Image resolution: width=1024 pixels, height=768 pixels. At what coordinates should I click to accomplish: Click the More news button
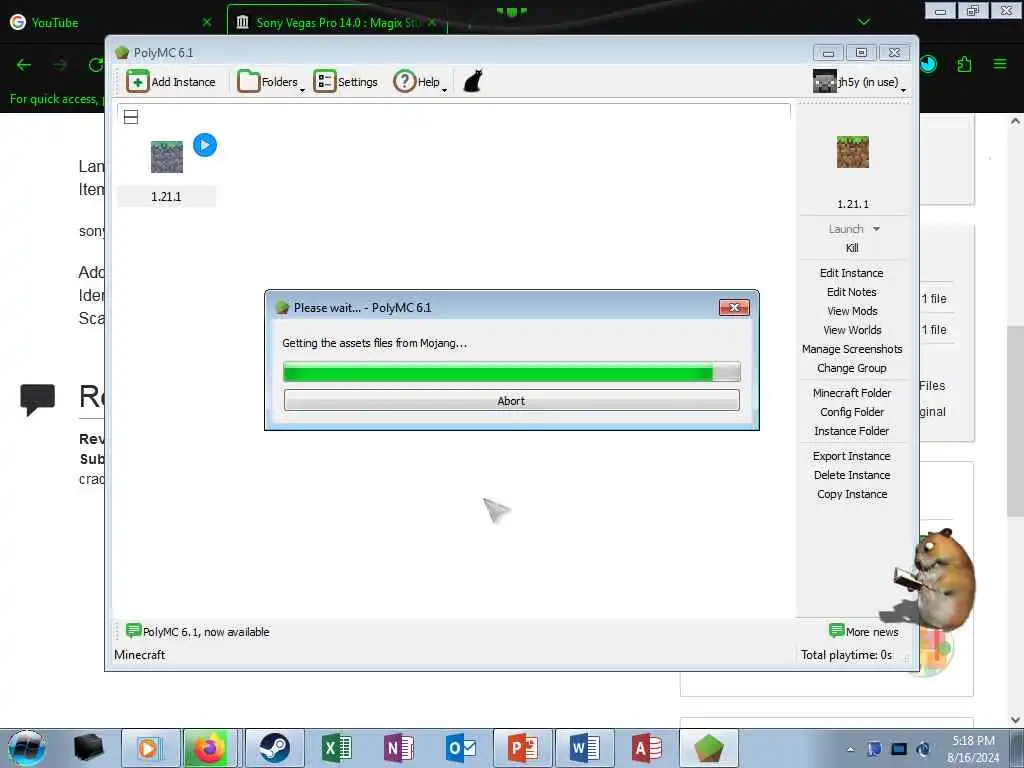864,632
